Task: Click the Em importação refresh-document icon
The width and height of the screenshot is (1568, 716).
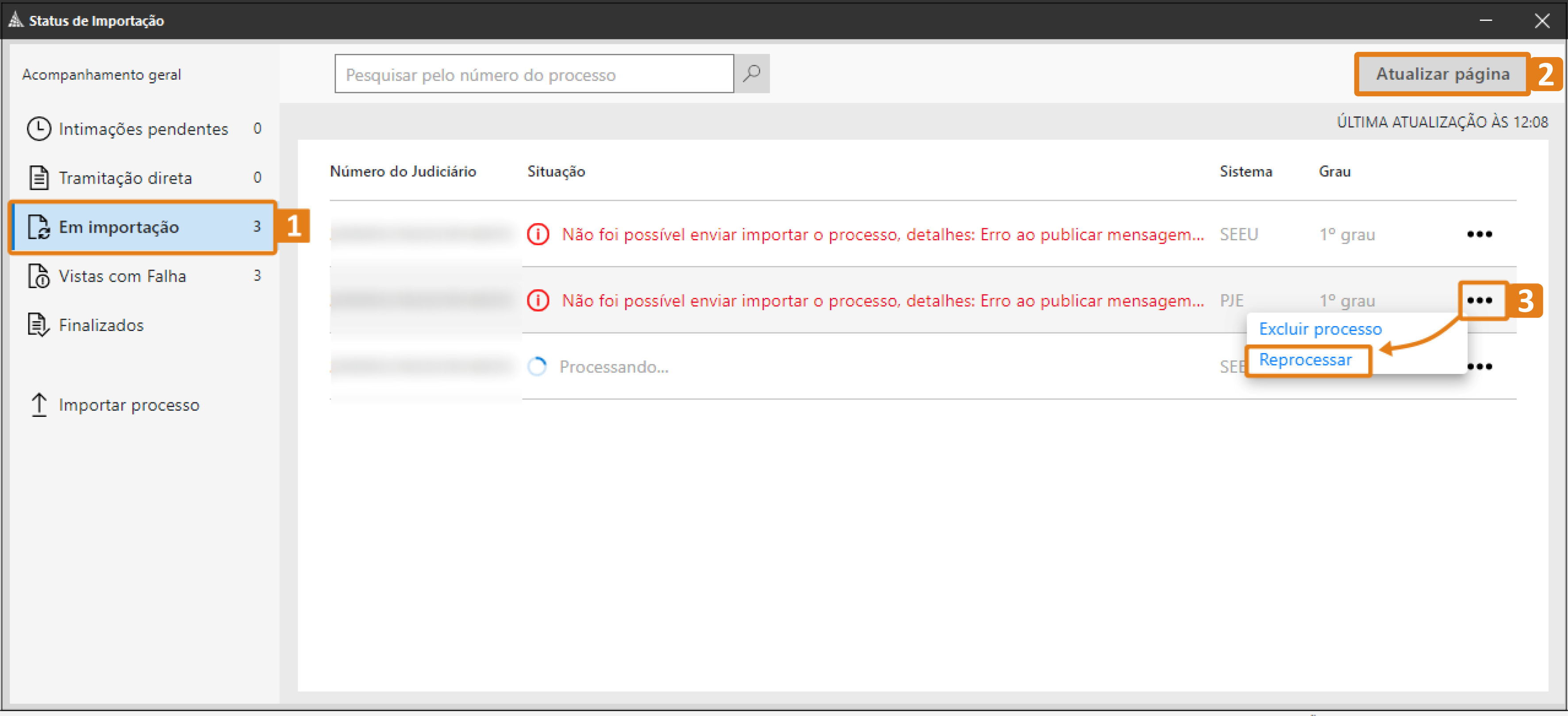Action: [x=39, y=227]
